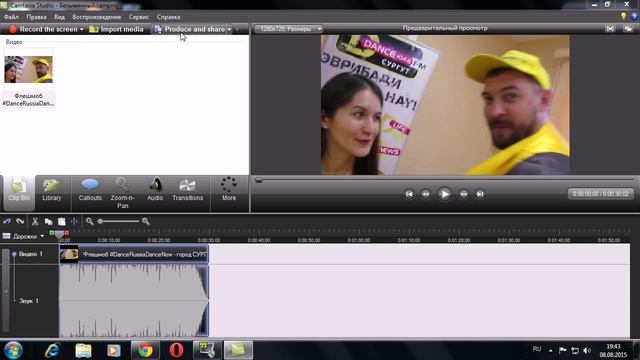Step forward one frame
This screenshot has width=640, height=360.
pos(464,194)
